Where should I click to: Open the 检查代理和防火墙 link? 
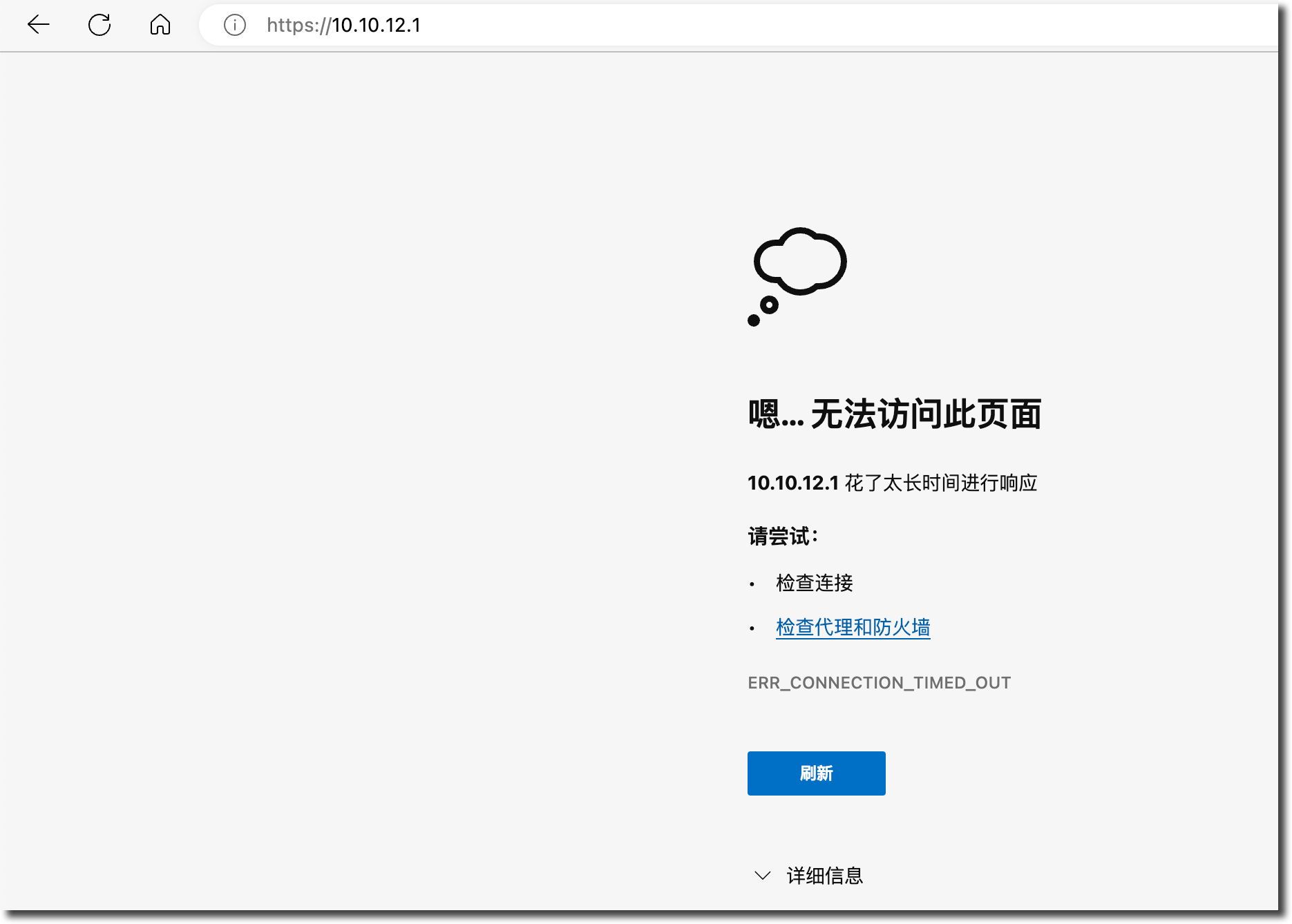[853, 627]
